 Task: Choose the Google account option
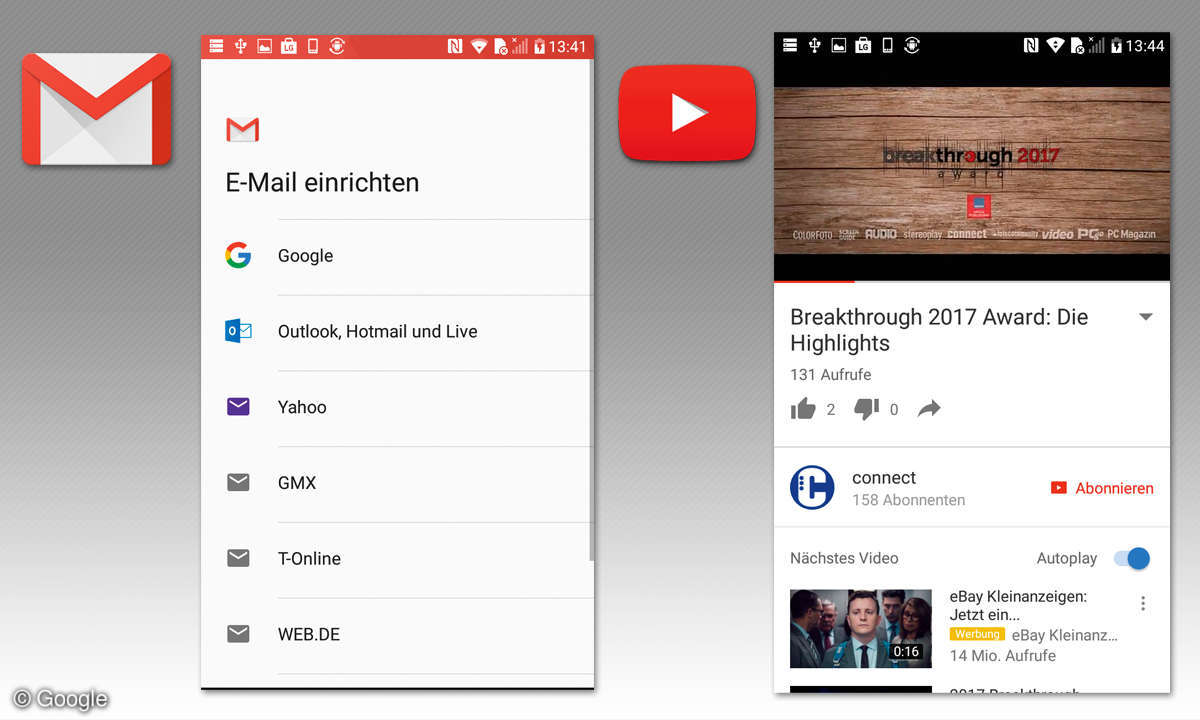click(x=397, y=256)
